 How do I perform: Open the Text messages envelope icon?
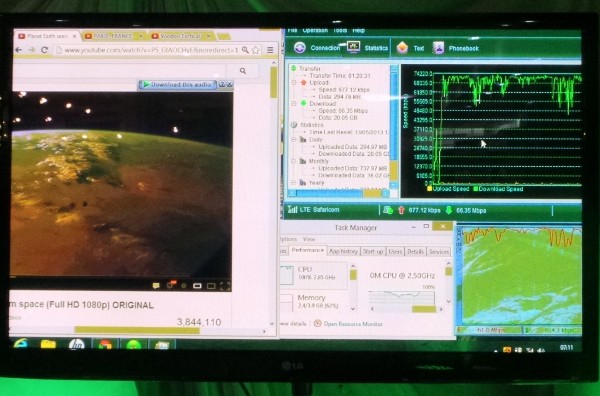pyautogui.click(x=402, y=48)
